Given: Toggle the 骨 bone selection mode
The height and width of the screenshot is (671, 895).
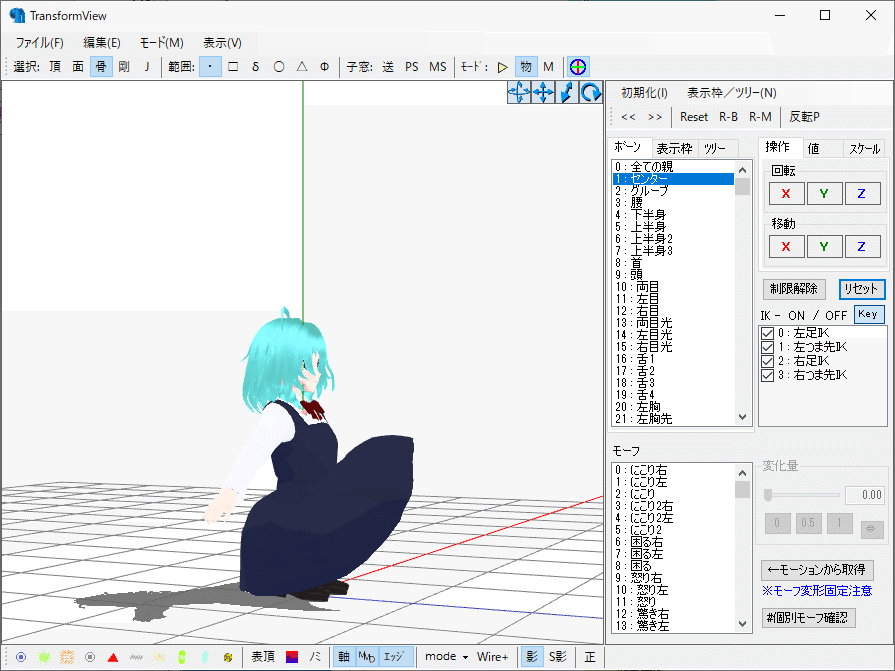Looking at the screenshot, I should pos(101,67).
